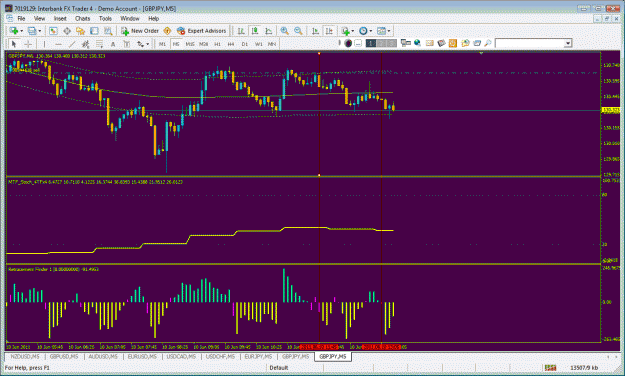Toggle Expert Advisors on or off

coord(202,31)
